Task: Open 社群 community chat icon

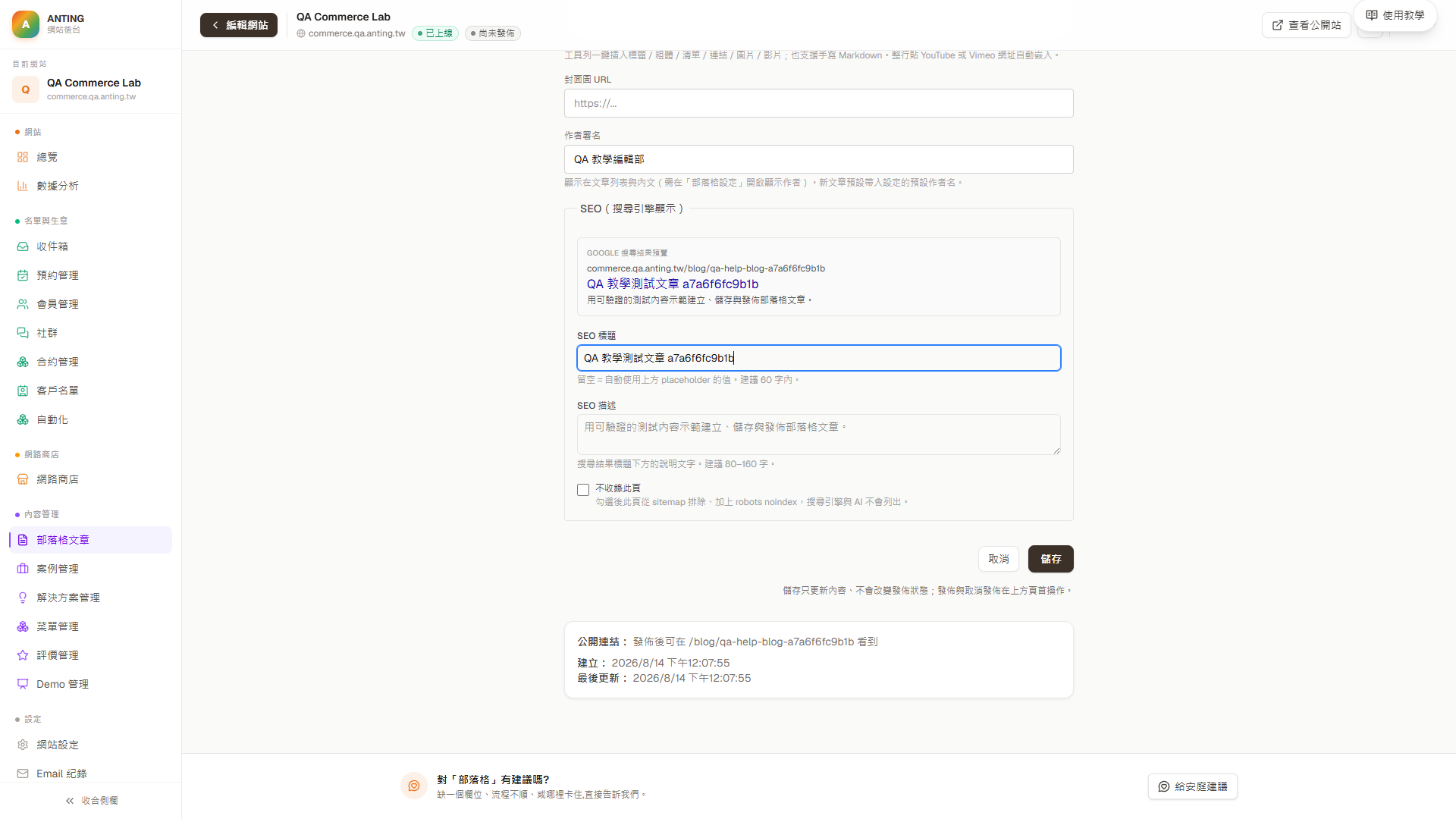Action: point(23,333)
